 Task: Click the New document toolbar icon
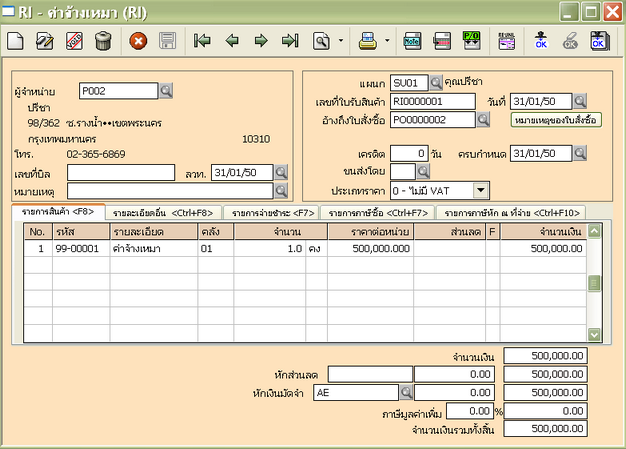tap(15, 41)
